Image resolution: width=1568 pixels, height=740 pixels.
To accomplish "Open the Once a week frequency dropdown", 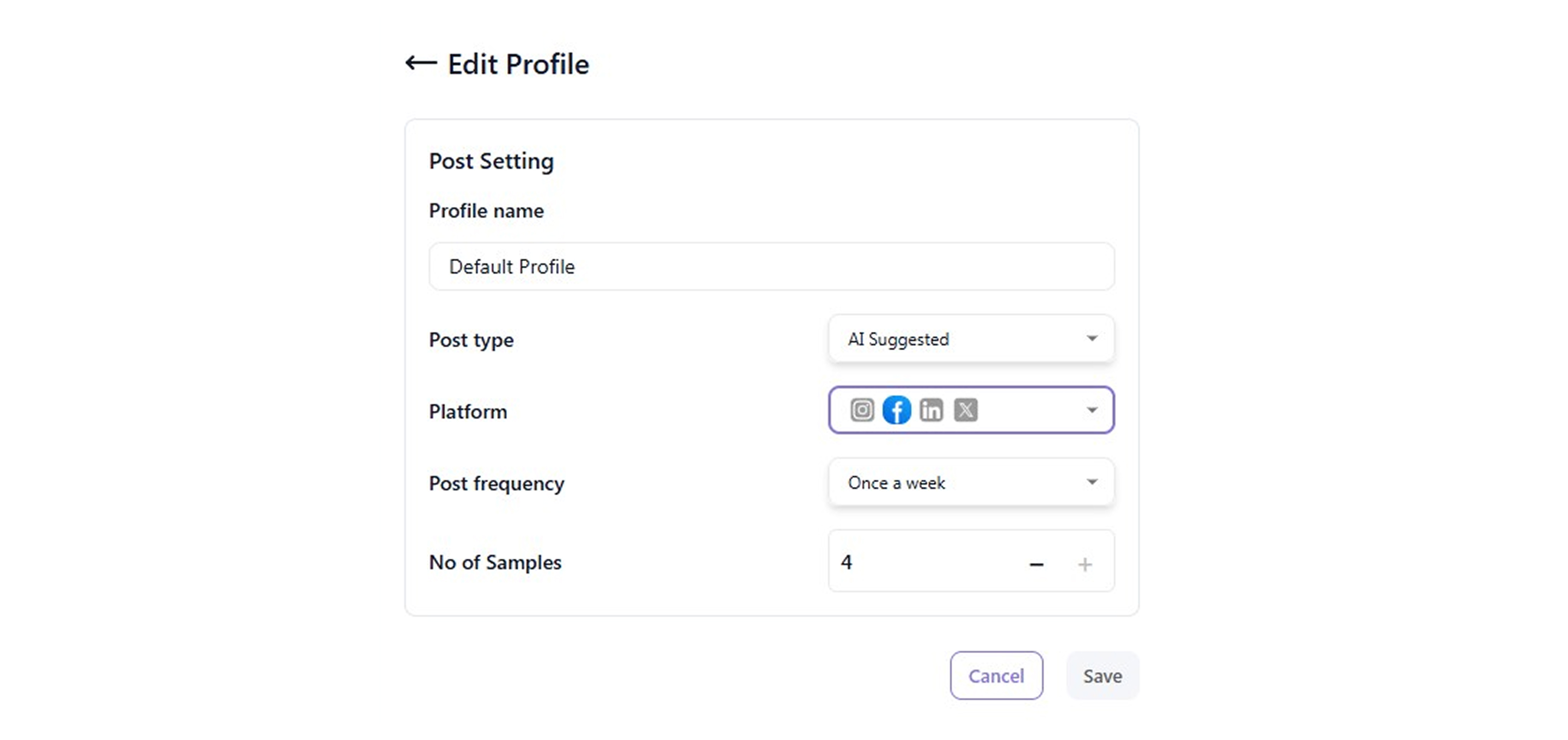I will click(971, 483).
